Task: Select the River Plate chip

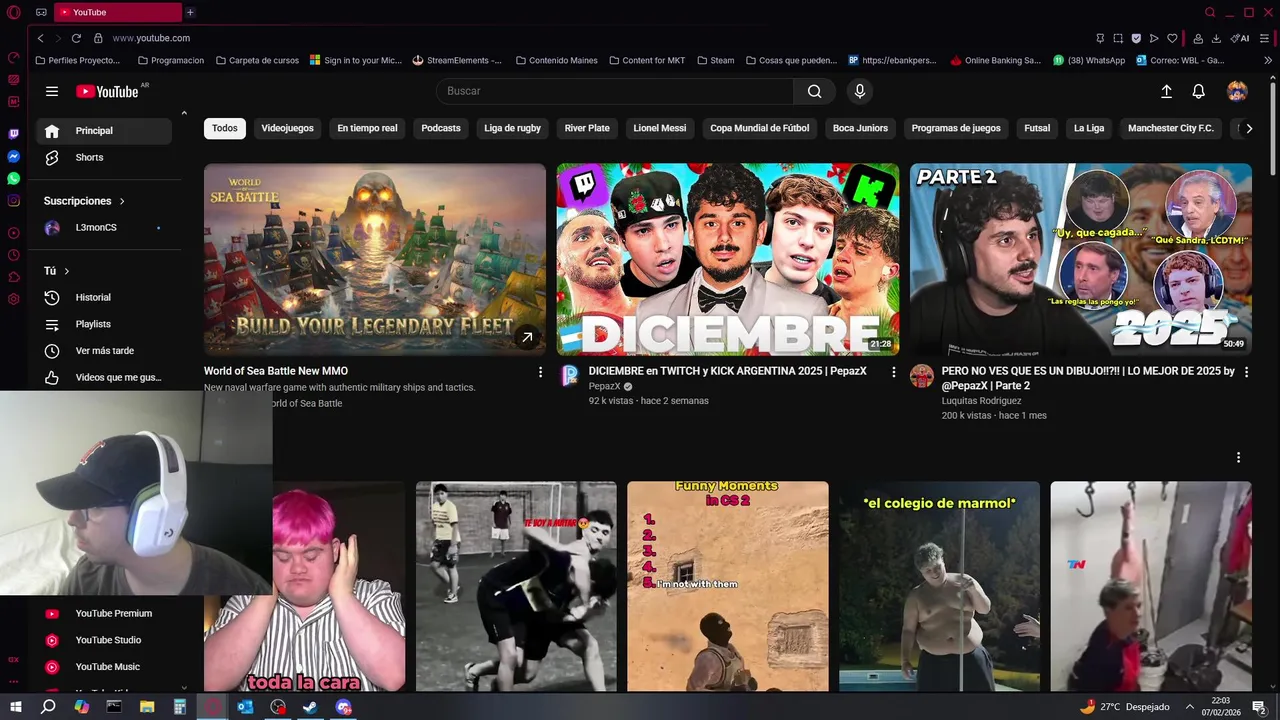Action: (x=587, y=128)
